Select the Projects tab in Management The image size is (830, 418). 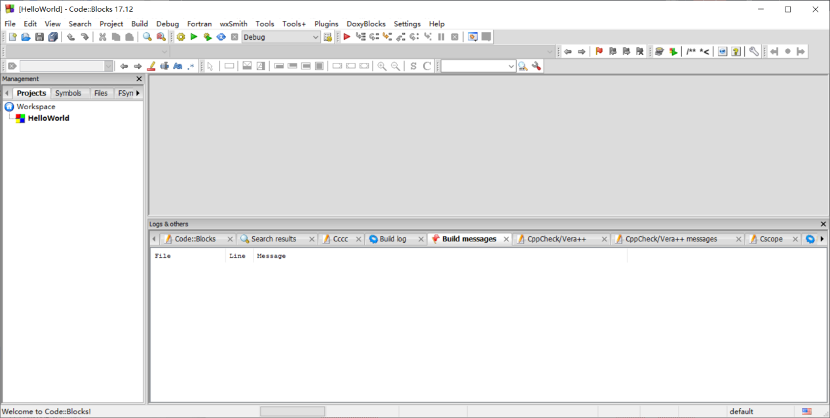point(31,93)
